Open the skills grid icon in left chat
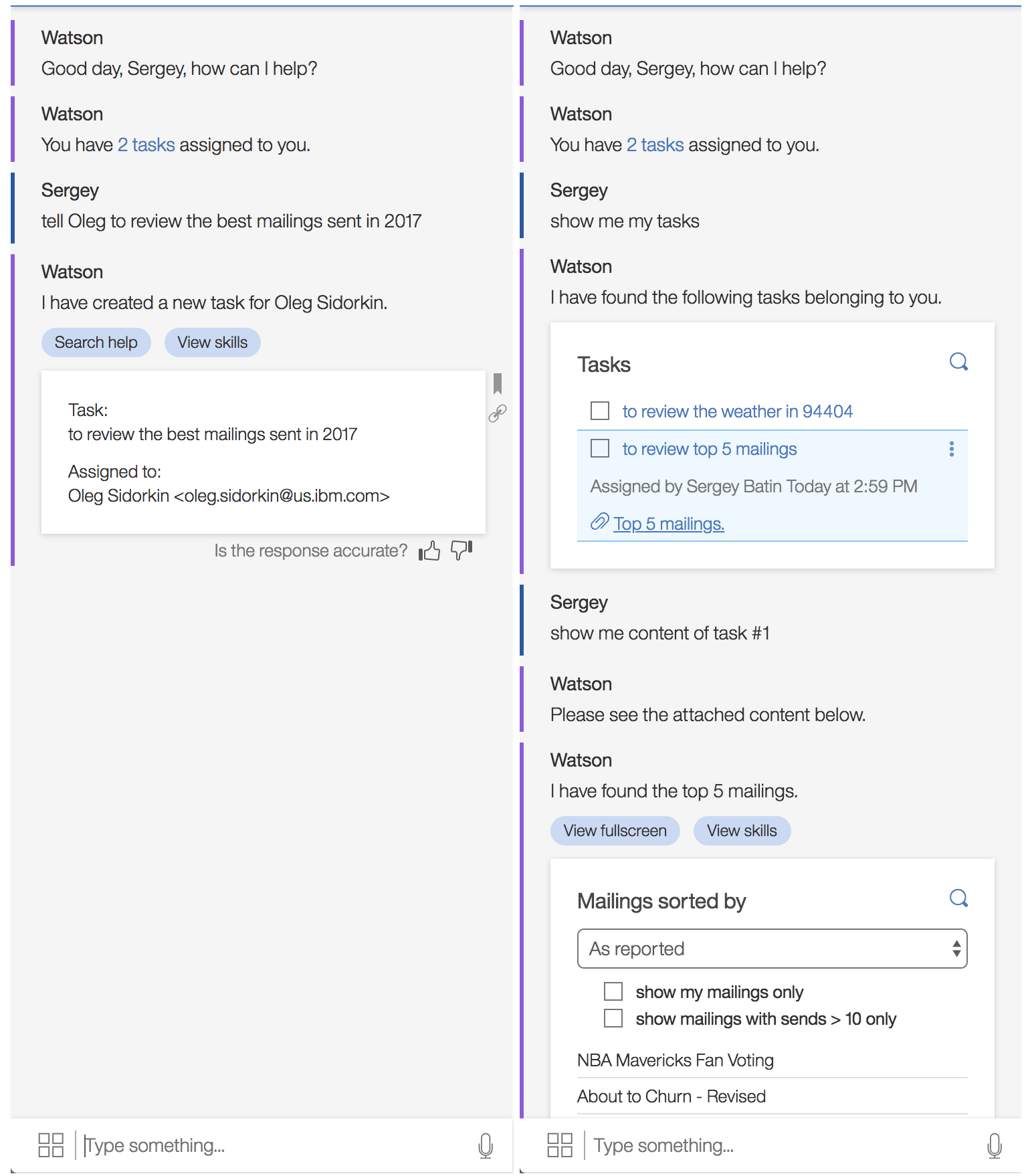Viewport: 1026px width, 1176px height. pos(51,1145)
